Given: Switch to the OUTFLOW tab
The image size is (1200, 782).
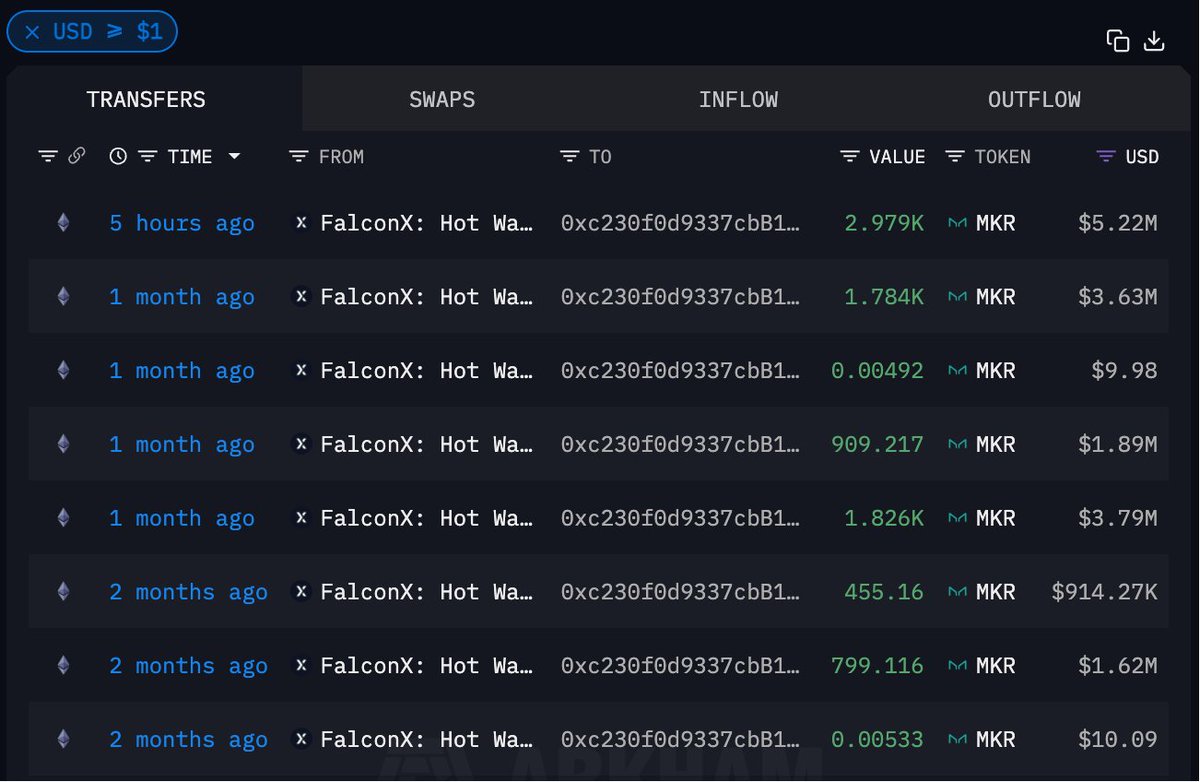Looking at the screenshot, I should pos(1034,100).
